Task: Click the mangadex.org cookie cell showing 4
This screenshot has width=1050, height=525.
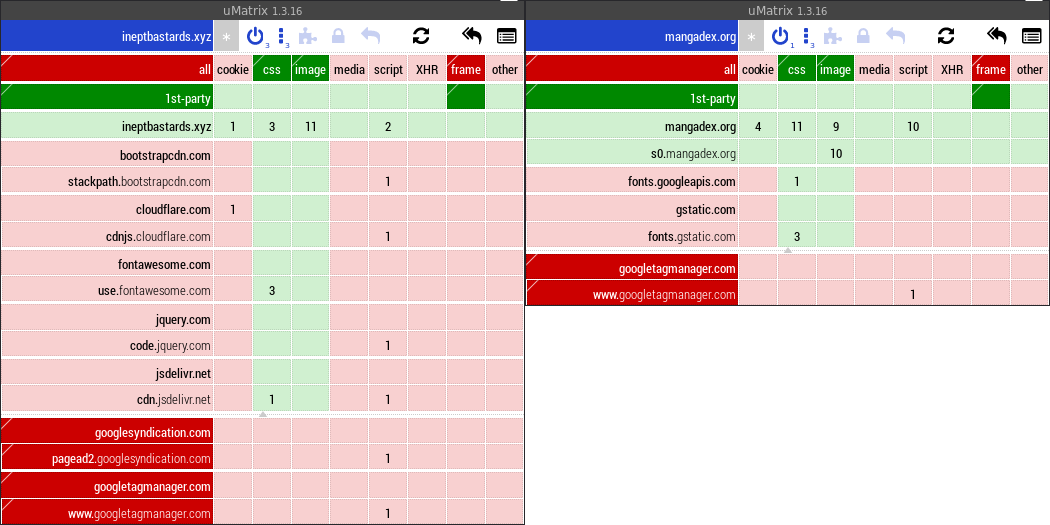Action: point(758,127)
